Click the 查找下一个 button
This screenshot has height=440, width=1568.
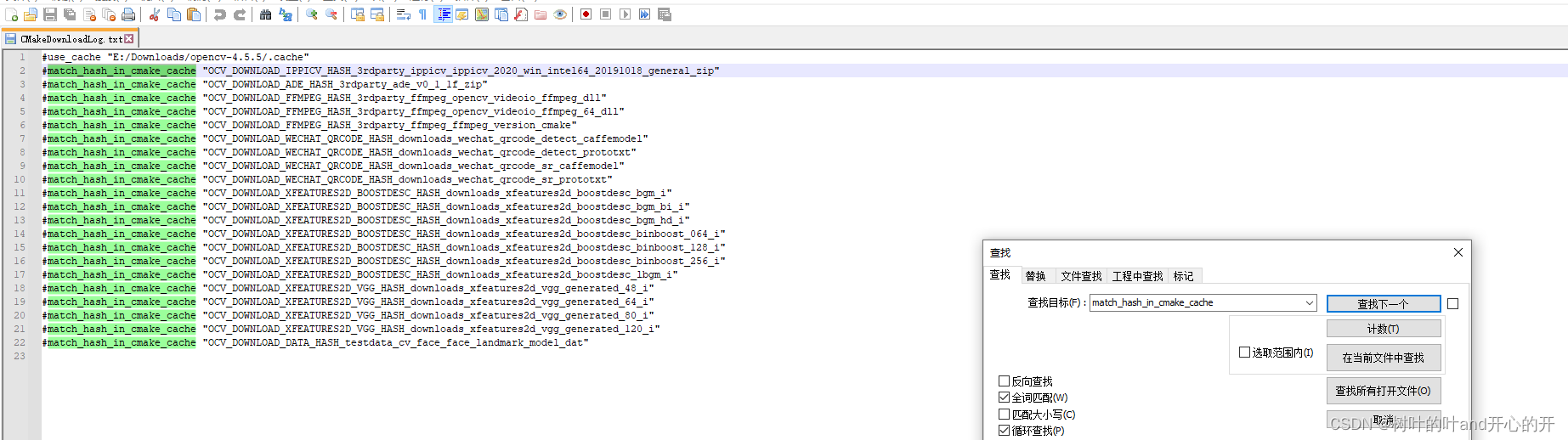pyautogui.click(x=1384, y=303)
